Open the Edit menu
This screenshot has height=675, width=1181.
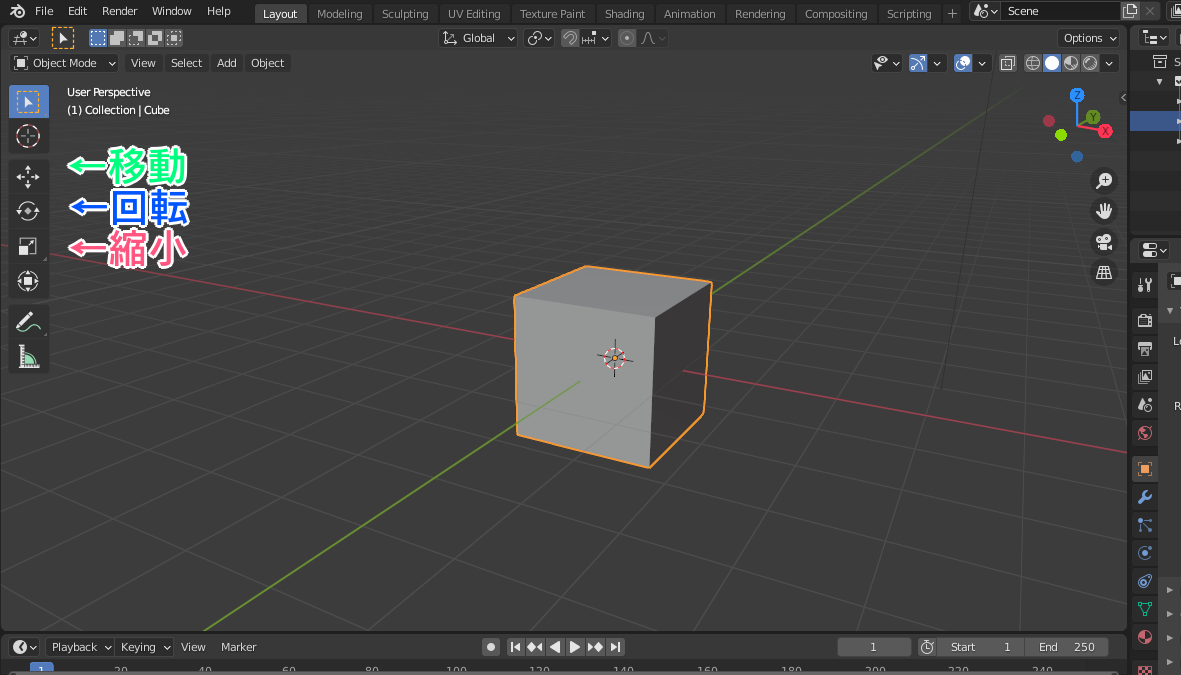pos(78,11)
